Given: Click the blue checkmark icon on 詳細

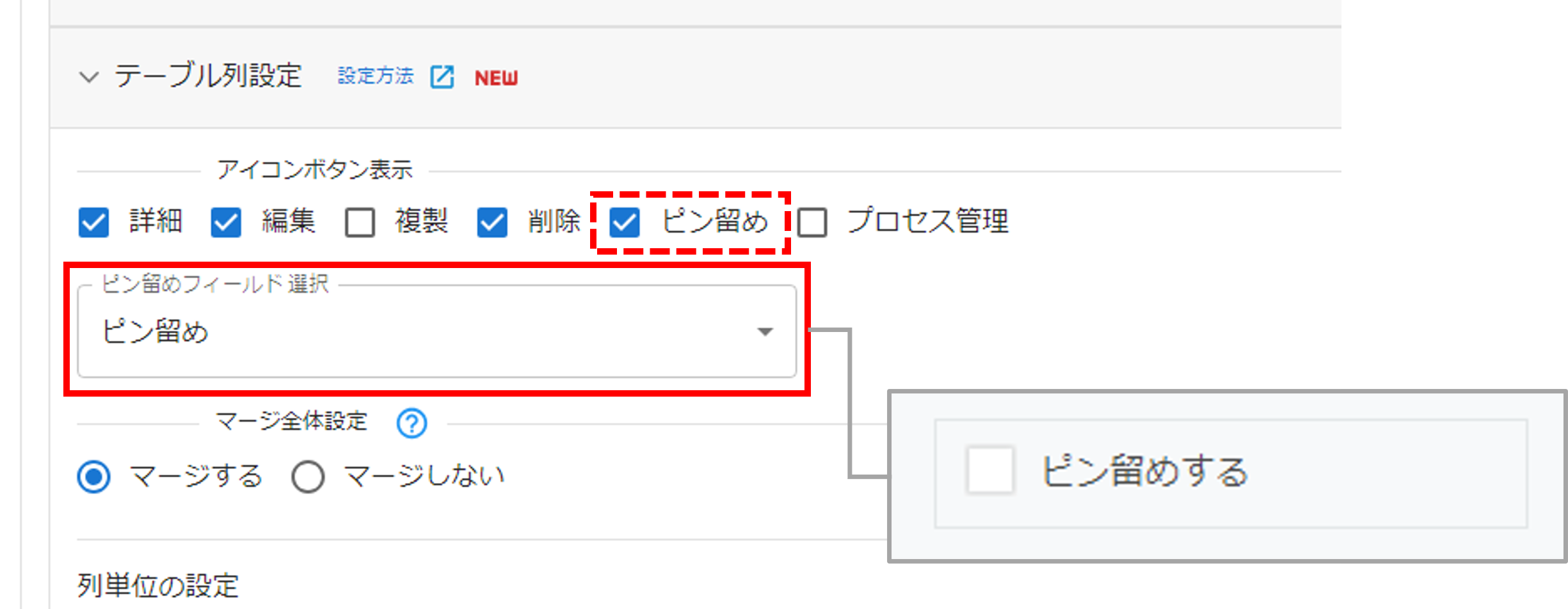Looking at the screenshot, I should coord(93,223).
